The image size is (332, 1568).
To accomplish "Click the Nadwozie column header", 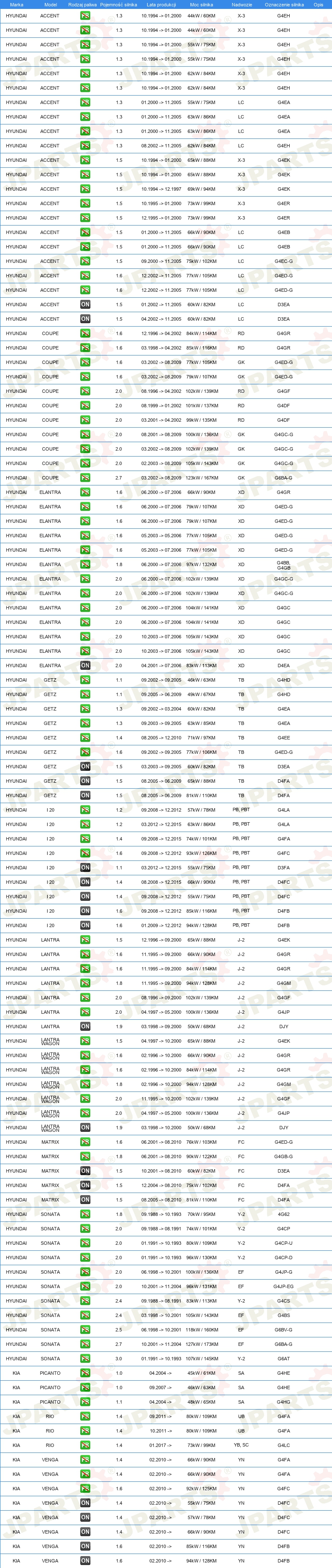I will pos(242,4).
